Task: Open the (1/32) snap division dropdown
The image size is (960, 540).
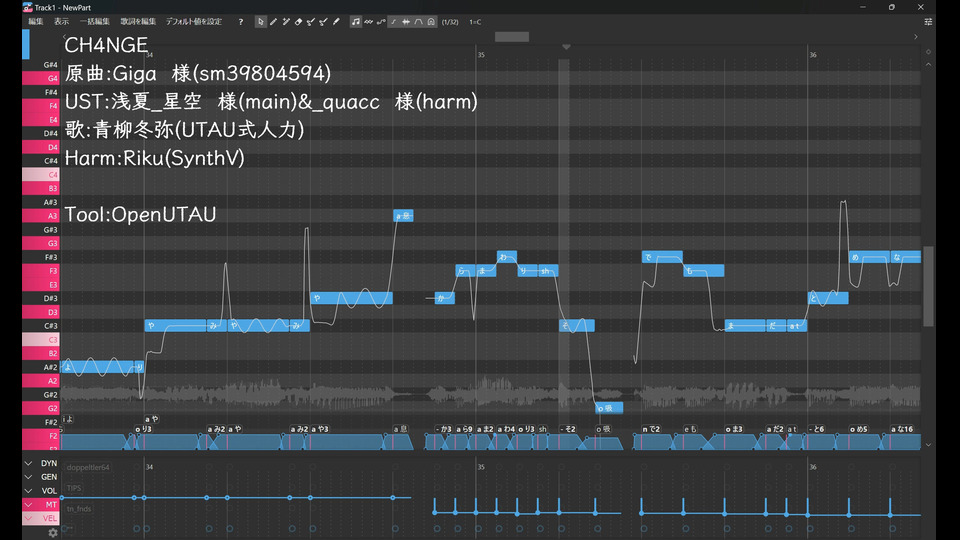Action: (x=450, y=22)
